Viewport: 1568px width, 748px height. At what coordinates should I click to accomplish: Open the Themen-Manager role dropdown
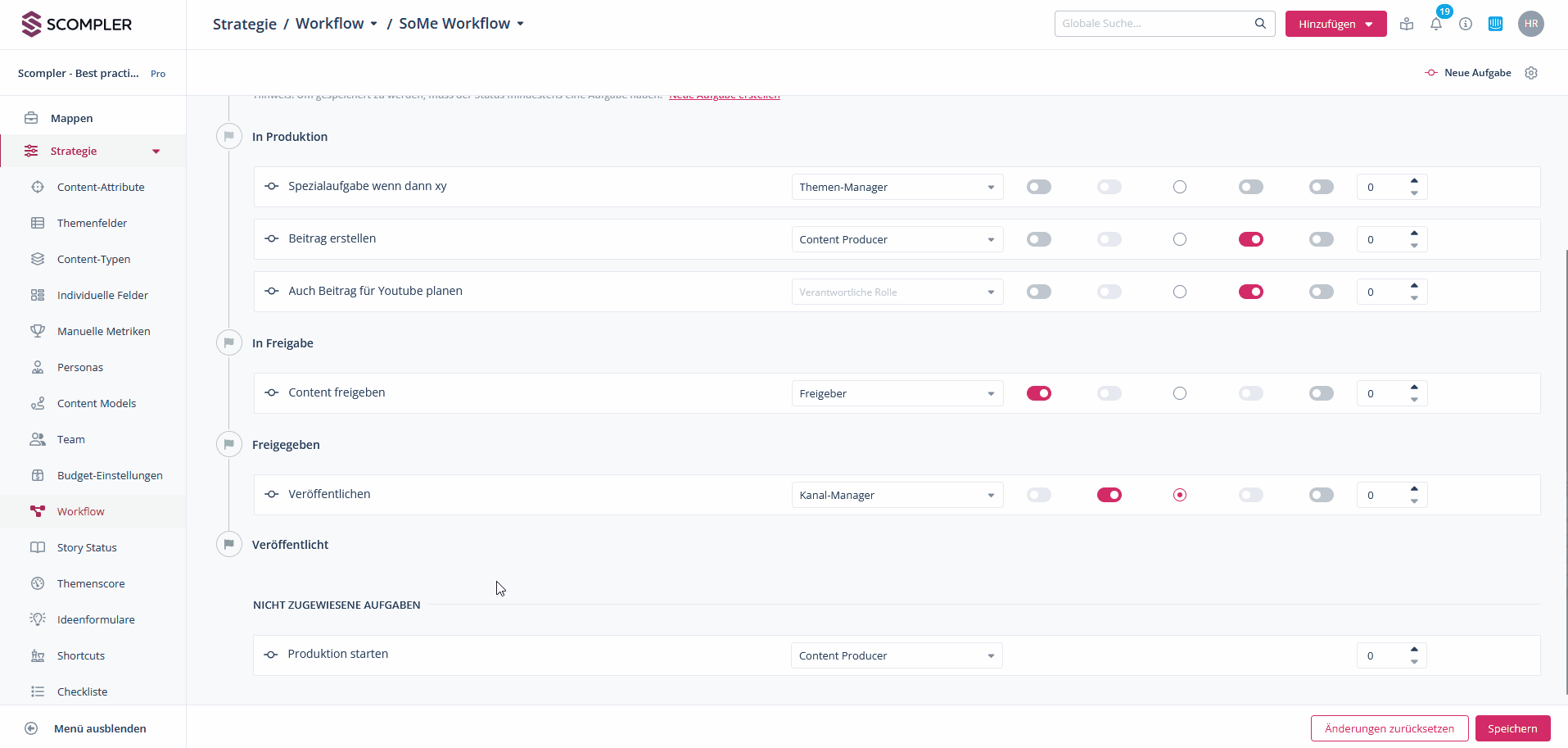(x=897, y=187)
